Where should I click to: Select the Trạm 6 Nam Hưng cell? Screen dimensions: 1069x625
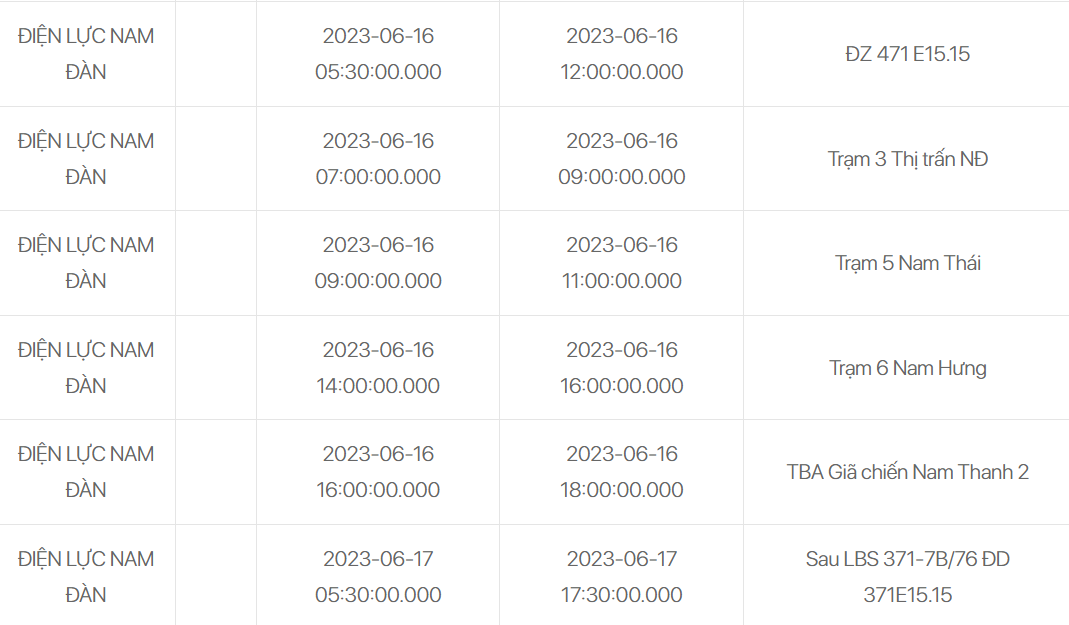pyautogui.click(x=907, y=368)
